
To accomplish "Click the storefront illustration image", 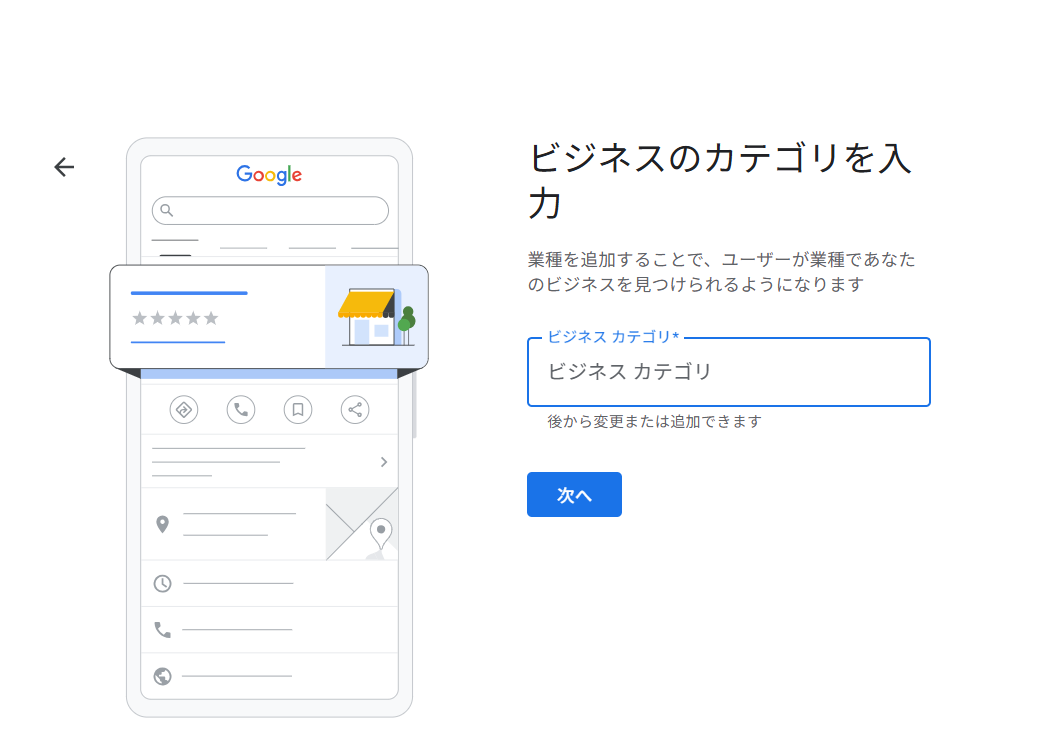I will point(376,317).
